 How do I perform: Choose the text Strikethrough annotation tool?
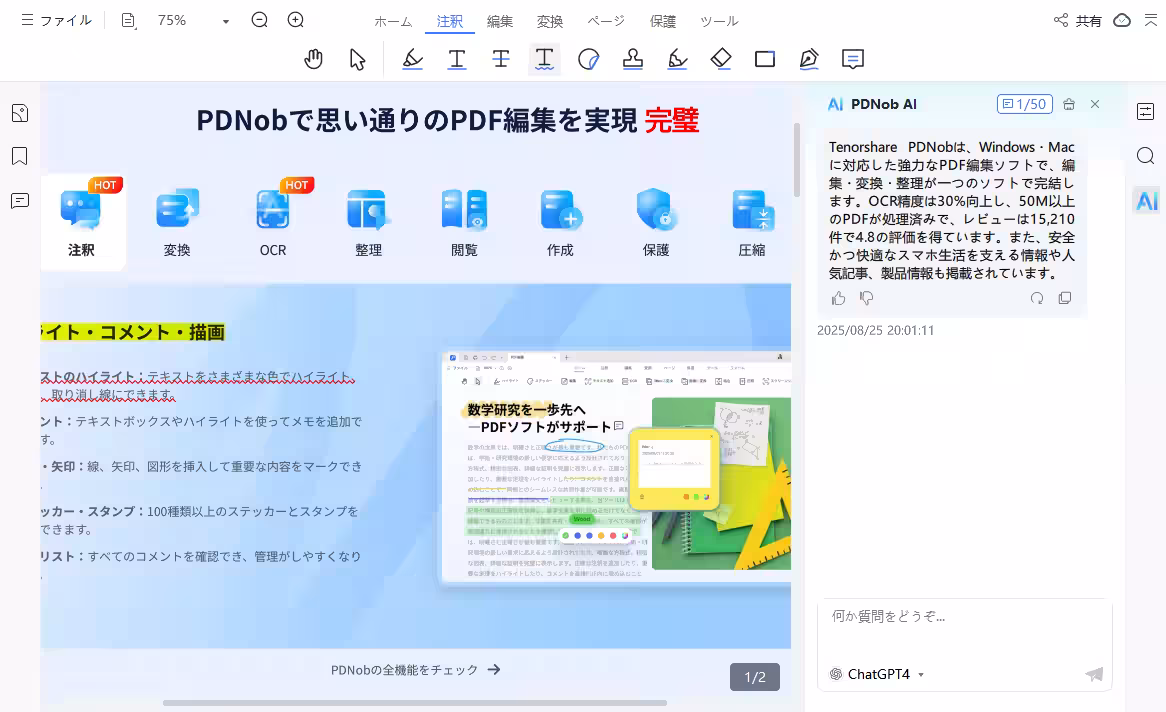(501, 59)
